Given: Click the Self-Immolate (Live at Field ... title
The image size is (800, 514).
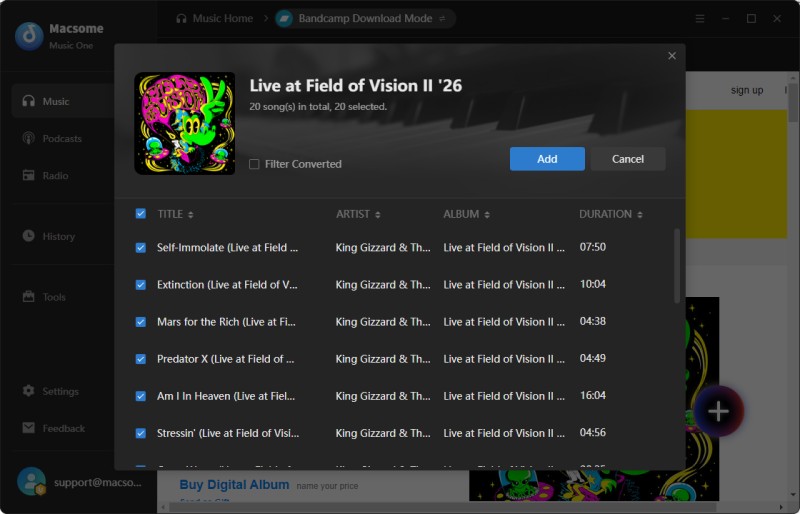Looking at the screenshot, I should (228, 248).
